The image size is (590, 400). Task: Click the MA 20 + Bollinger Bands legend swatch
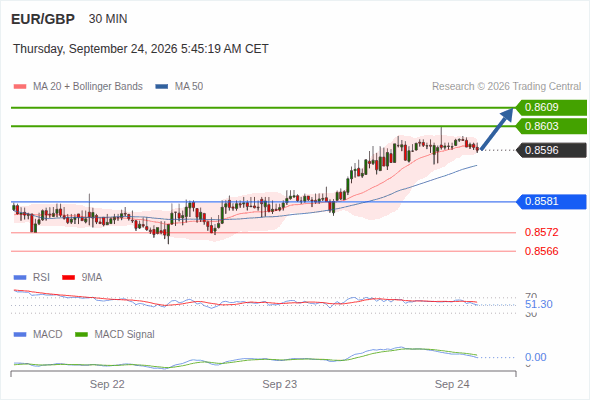point(20,87)
